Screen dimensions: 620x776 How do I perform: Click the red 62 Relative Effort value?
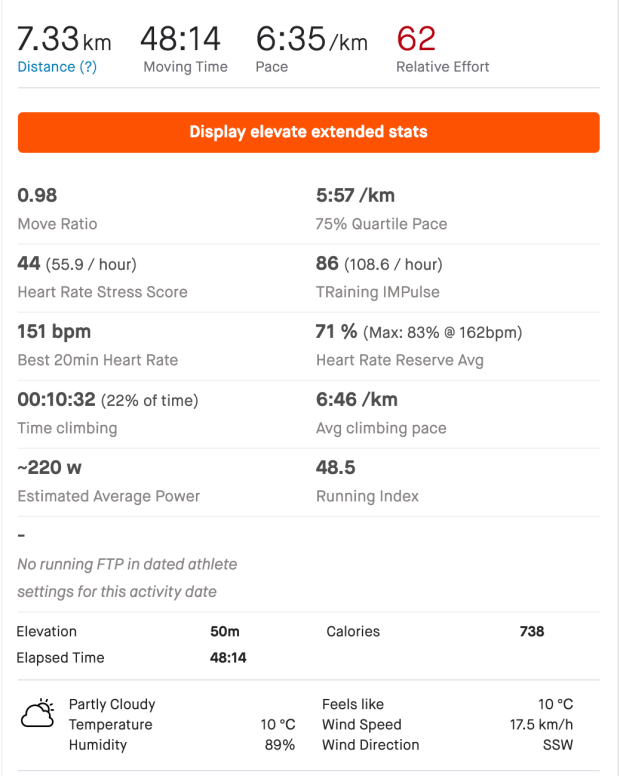pos(416,40)
